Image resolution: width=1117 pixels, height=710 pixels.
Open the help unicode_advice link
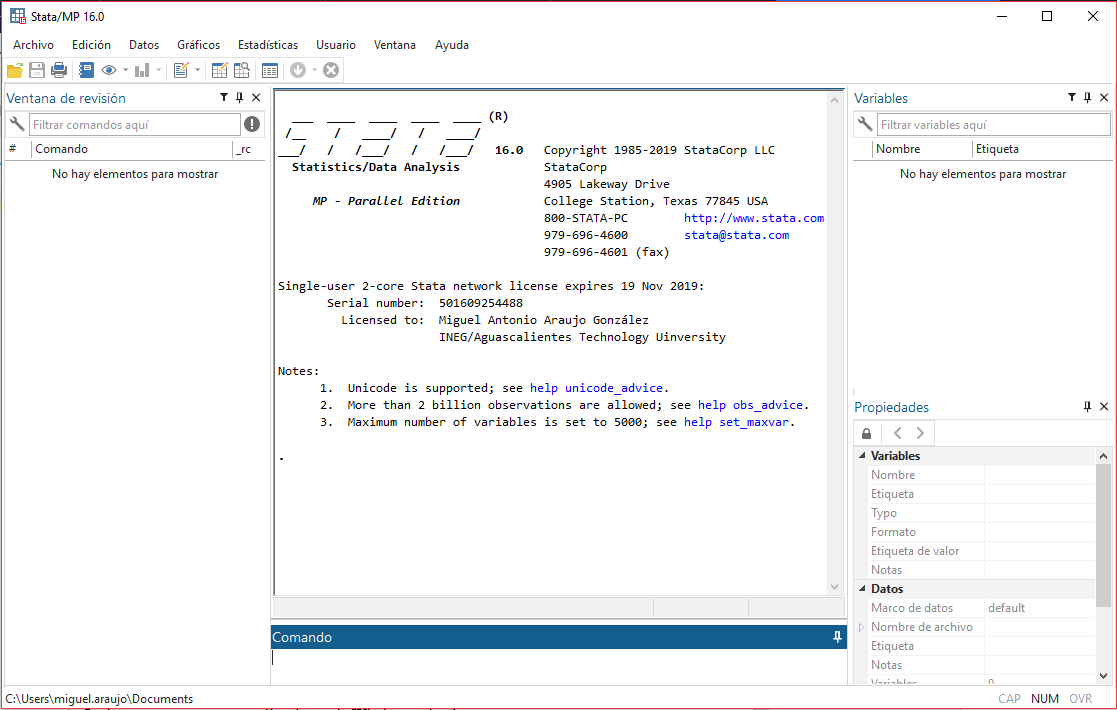coord(596,388)
